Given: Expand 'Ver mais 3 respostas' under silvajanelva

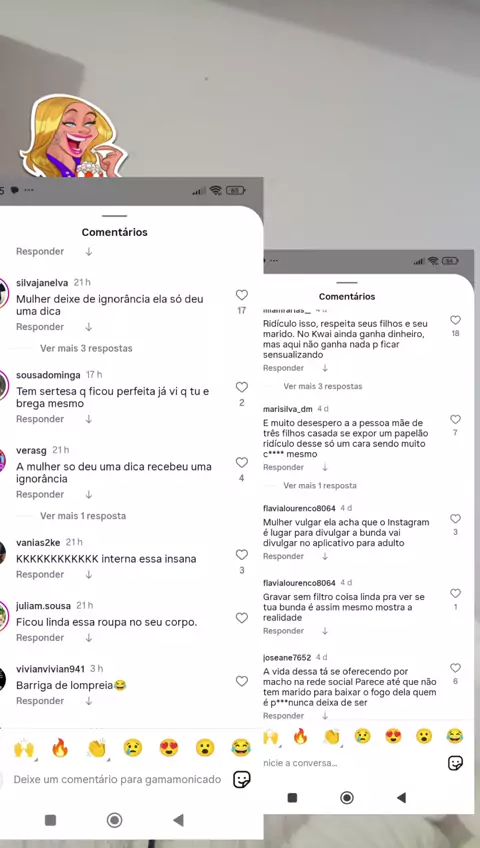Looking at the screenshot, I should pos(86,348).
